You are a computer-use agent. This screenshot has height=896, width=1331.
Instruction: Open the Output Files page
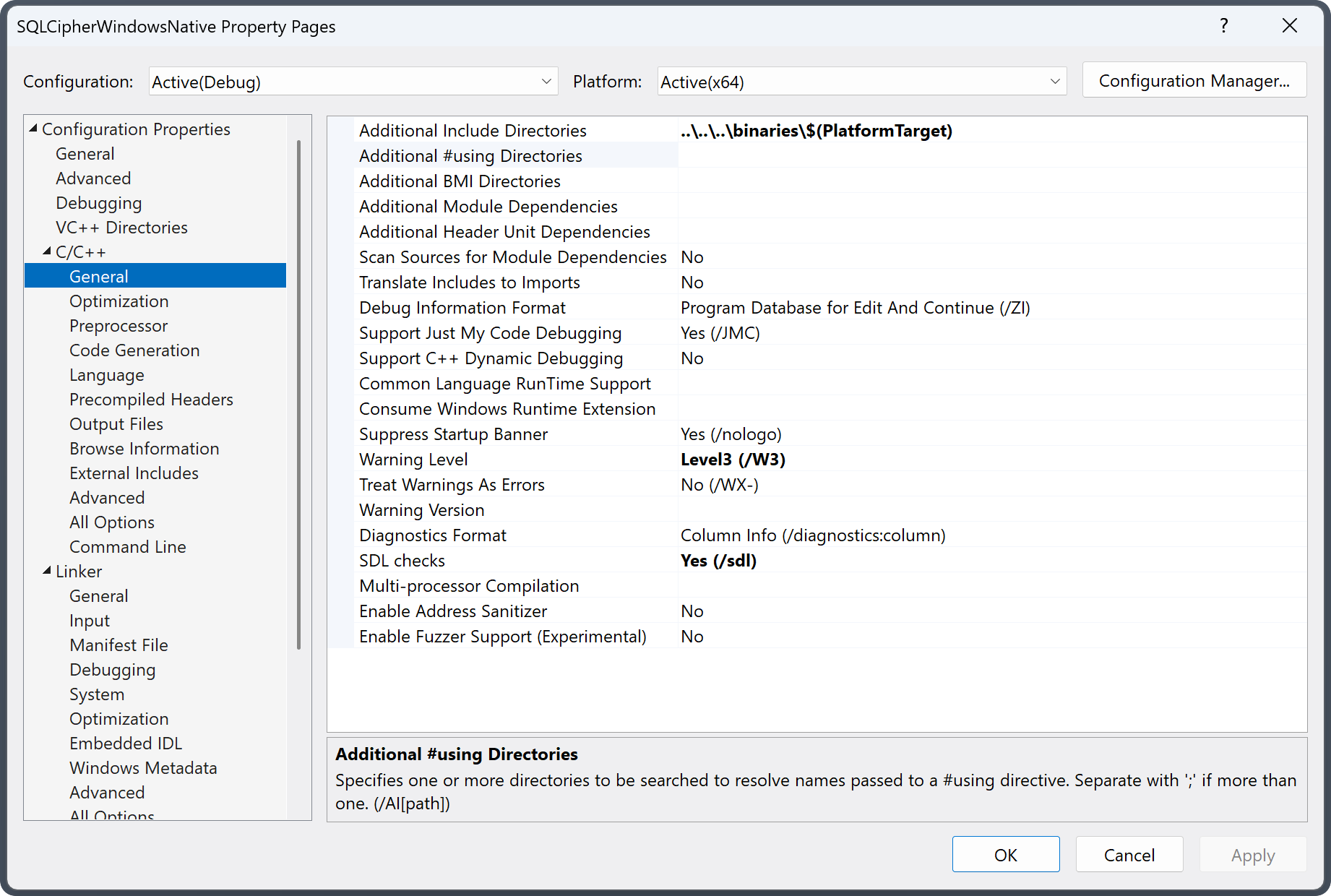point(116,424)
